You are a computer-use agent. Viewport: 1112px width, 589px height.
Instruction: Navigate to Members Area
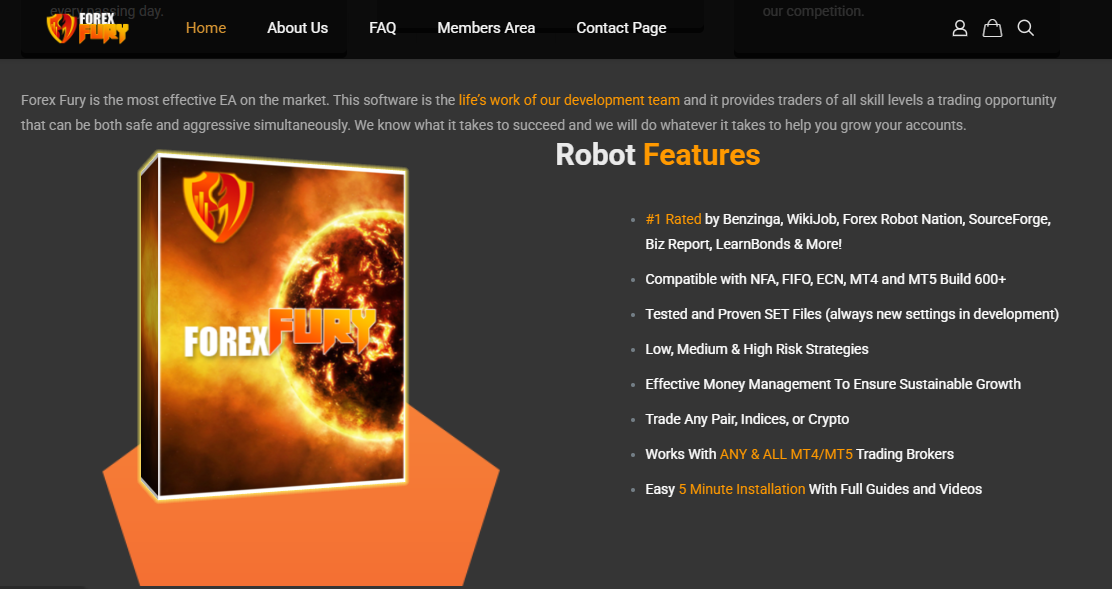486,28
